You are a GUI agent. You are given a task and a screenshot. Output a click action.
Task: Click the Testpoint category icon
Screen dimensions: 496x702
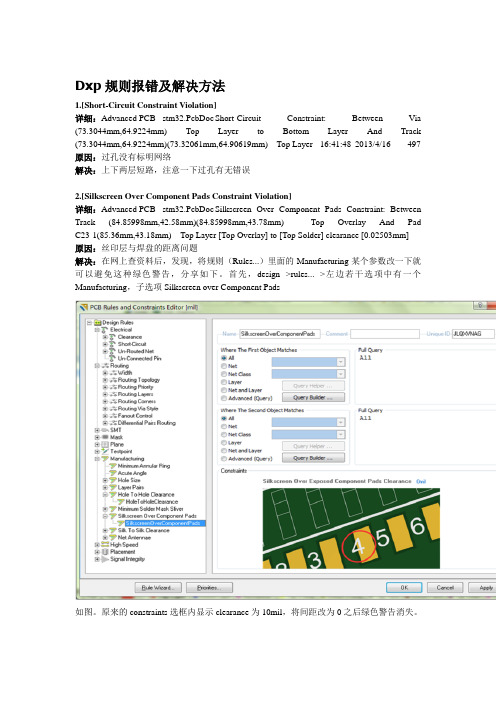click(x=105, y=451)
